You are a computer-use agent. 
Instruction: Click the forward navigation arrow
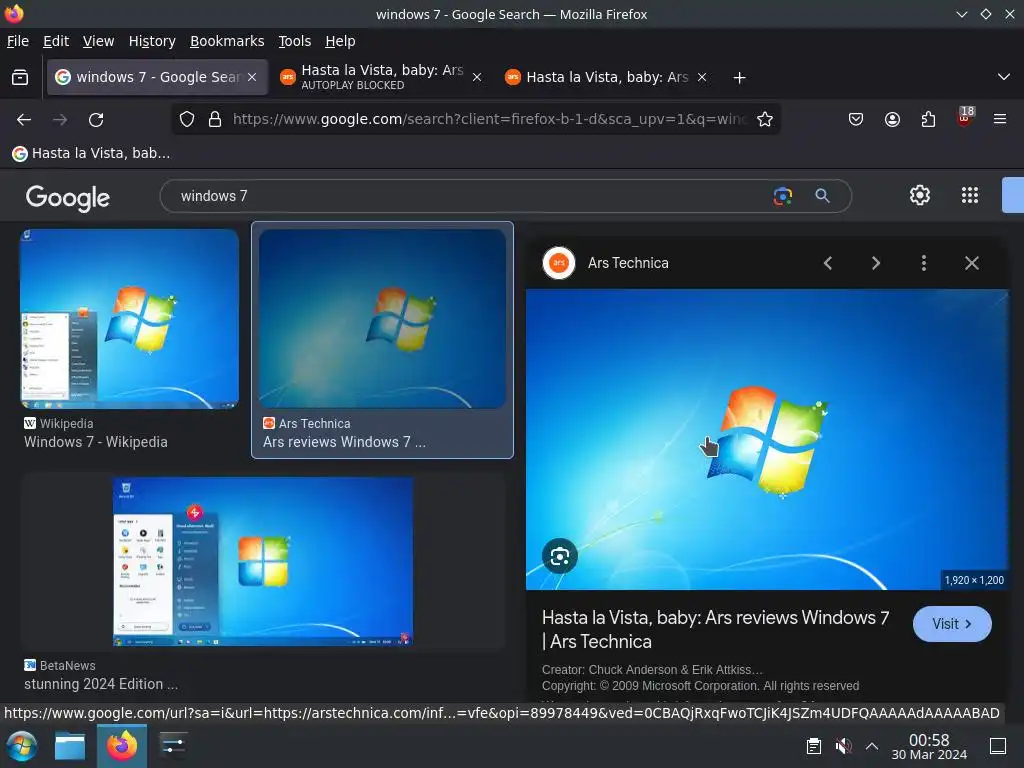point(60,120)
